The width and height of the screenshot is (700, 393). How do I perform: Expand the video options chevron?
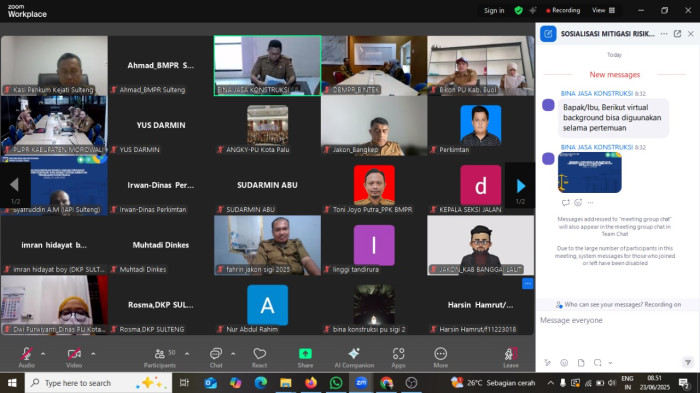[x=93, y=354]
